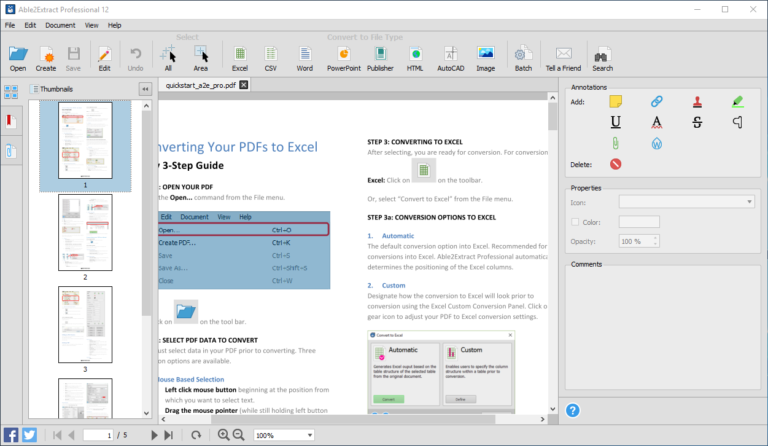Select page 3 thumbnail
The image size is (768, 446).
point(85,325)
